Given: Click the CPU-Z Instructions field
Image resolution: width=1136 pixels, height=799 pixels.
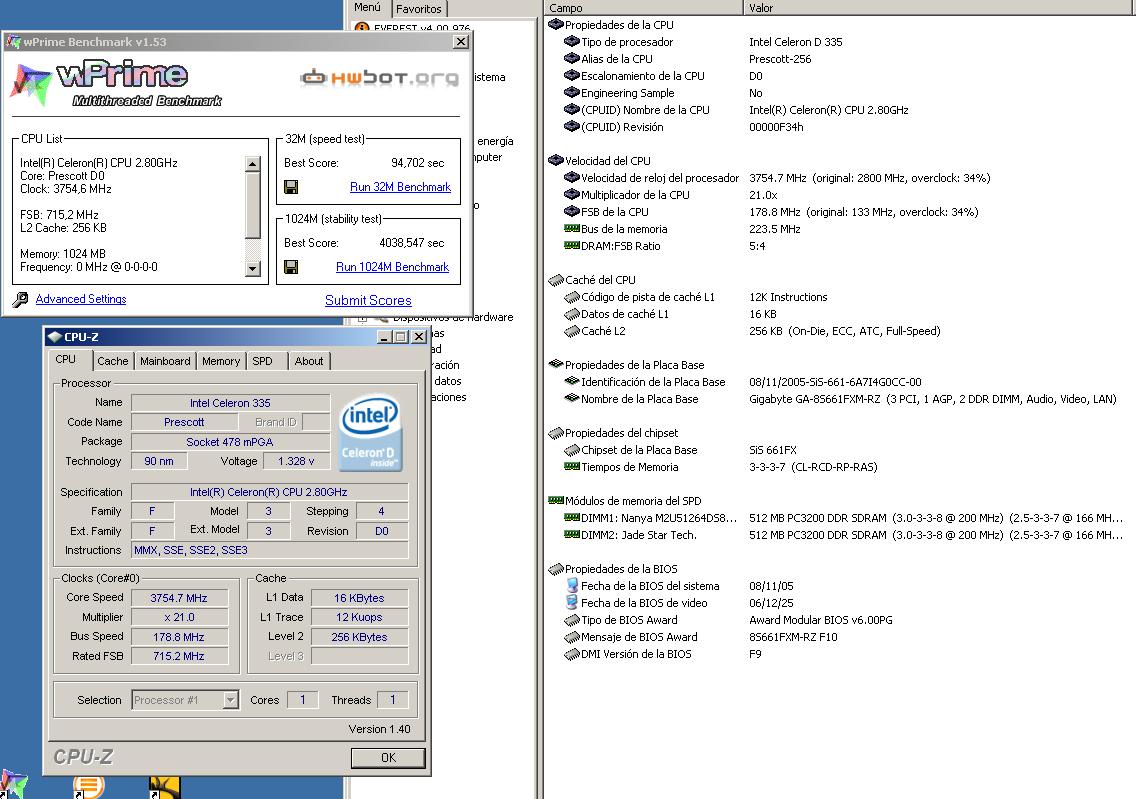Looking at the screenshot, I should click(x=270, y=551).
